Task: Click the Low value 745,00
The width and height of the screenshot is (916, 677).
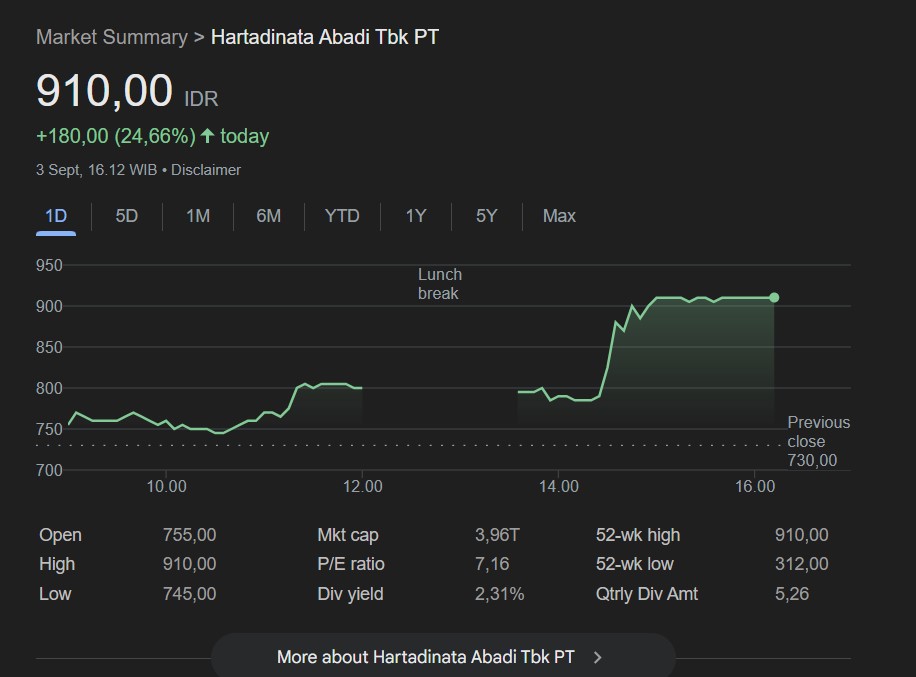Action: point(189,594)
